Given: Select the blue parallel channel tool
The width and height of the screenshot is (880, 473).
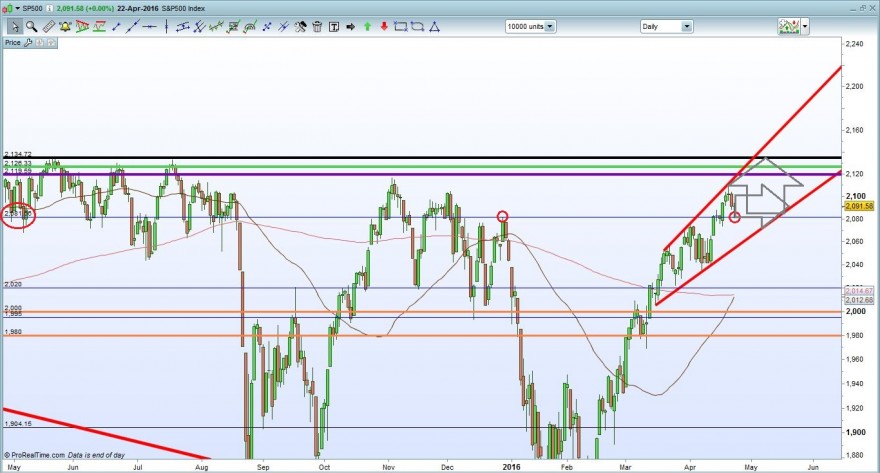Looking at the screenshot, I should (182, 26).
